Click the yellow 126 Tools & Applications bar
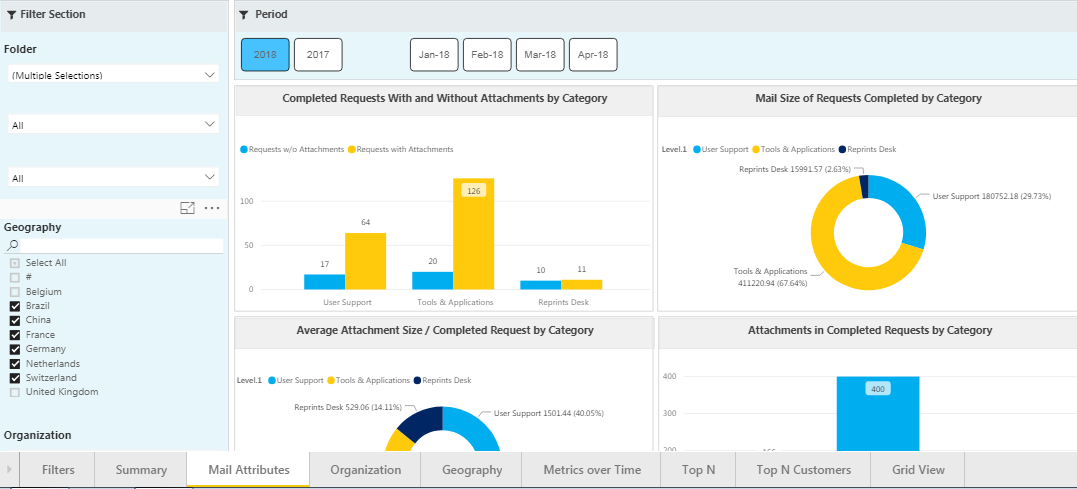 click(x=473, y=234)
